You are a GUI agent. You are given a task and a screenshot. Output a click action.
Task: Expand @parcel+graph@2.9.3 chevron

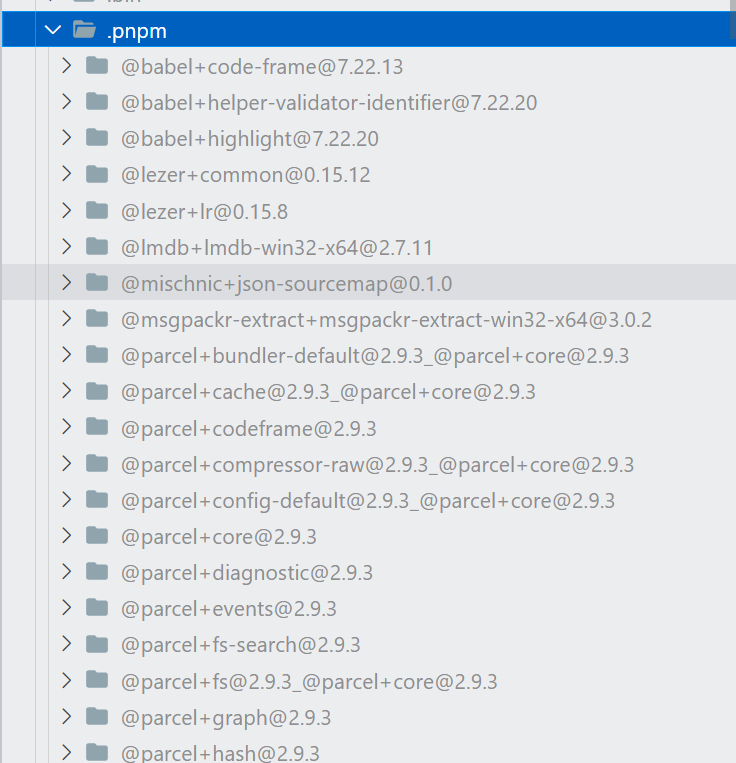tap(67, 717)
